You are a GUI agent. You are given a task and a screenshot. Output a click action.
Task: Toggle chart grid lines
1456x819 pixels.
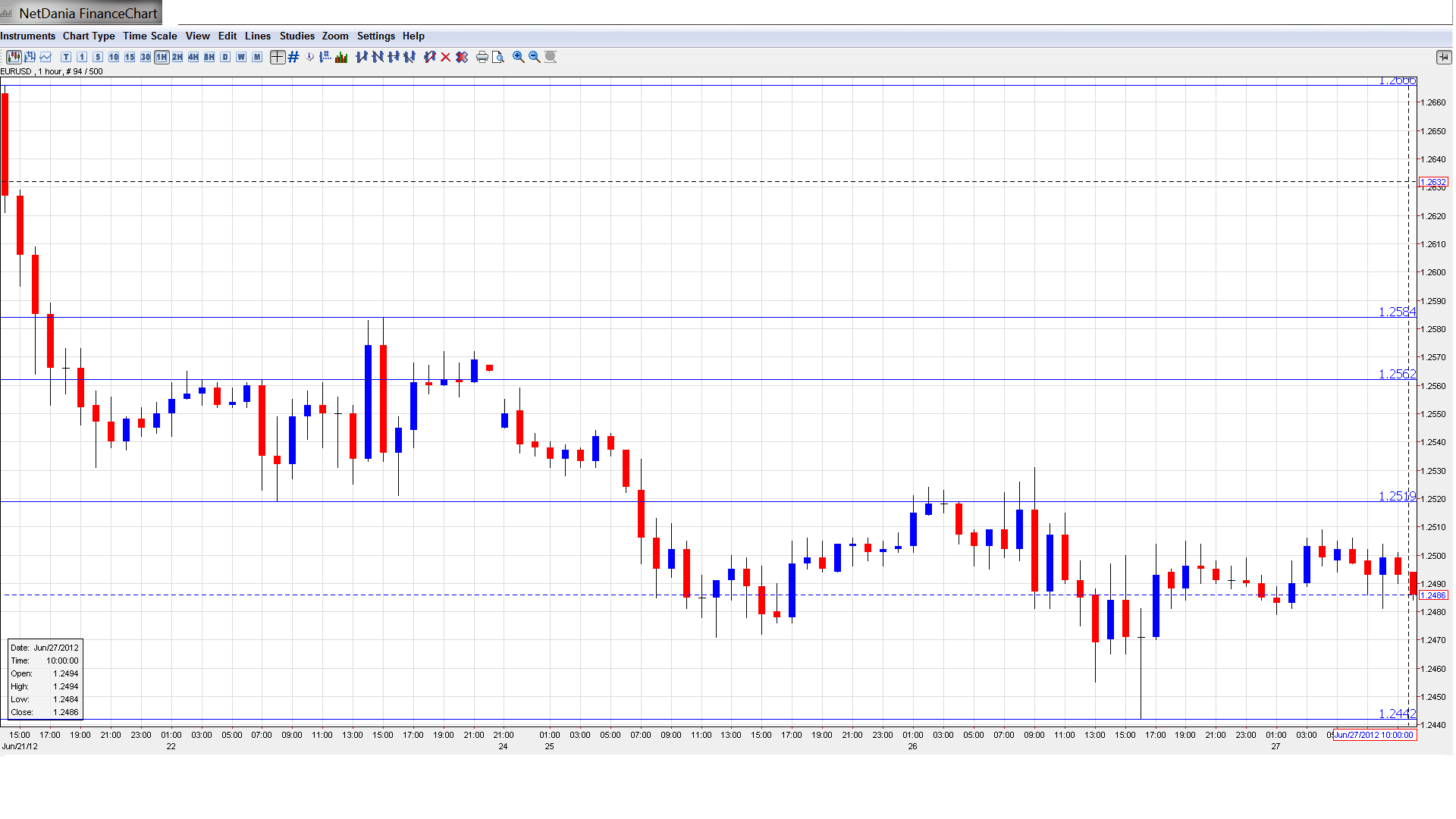click(x=293, y=57)
